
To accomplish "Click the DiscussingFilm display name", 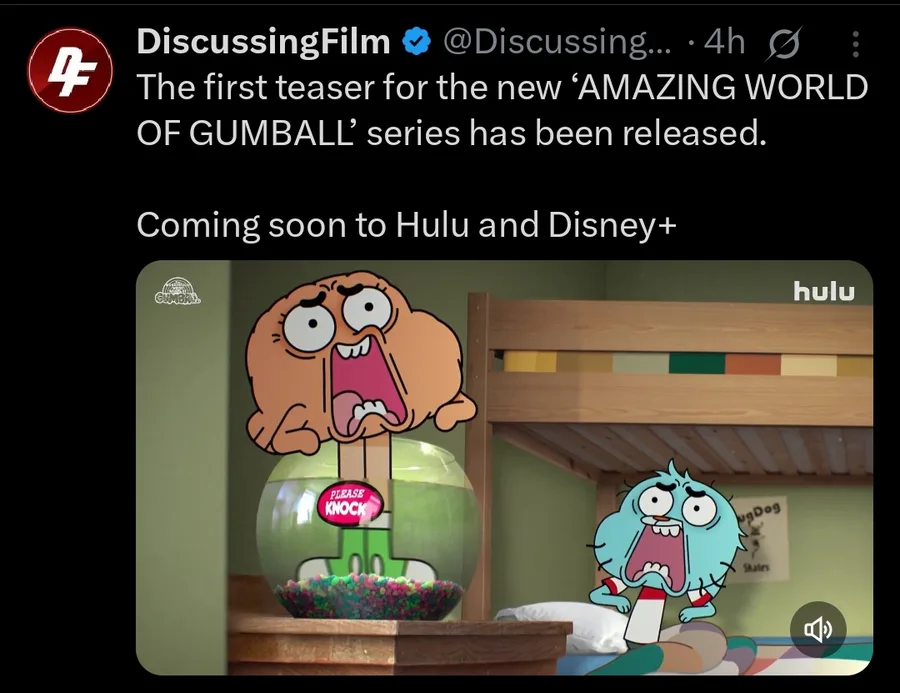I will pyautogui.click(x=263, y=41).
